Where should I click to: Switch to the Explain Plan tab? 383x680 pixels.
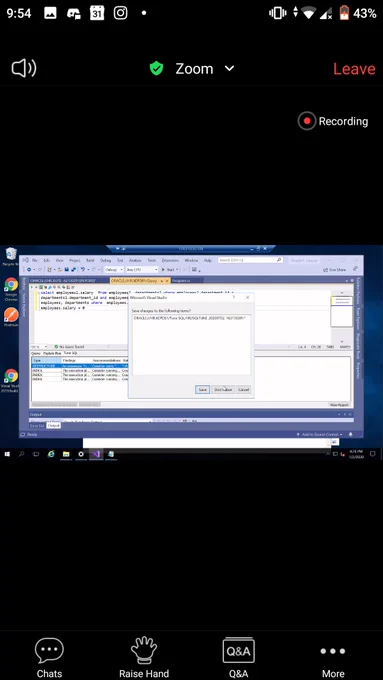click(x=52, y=353)
